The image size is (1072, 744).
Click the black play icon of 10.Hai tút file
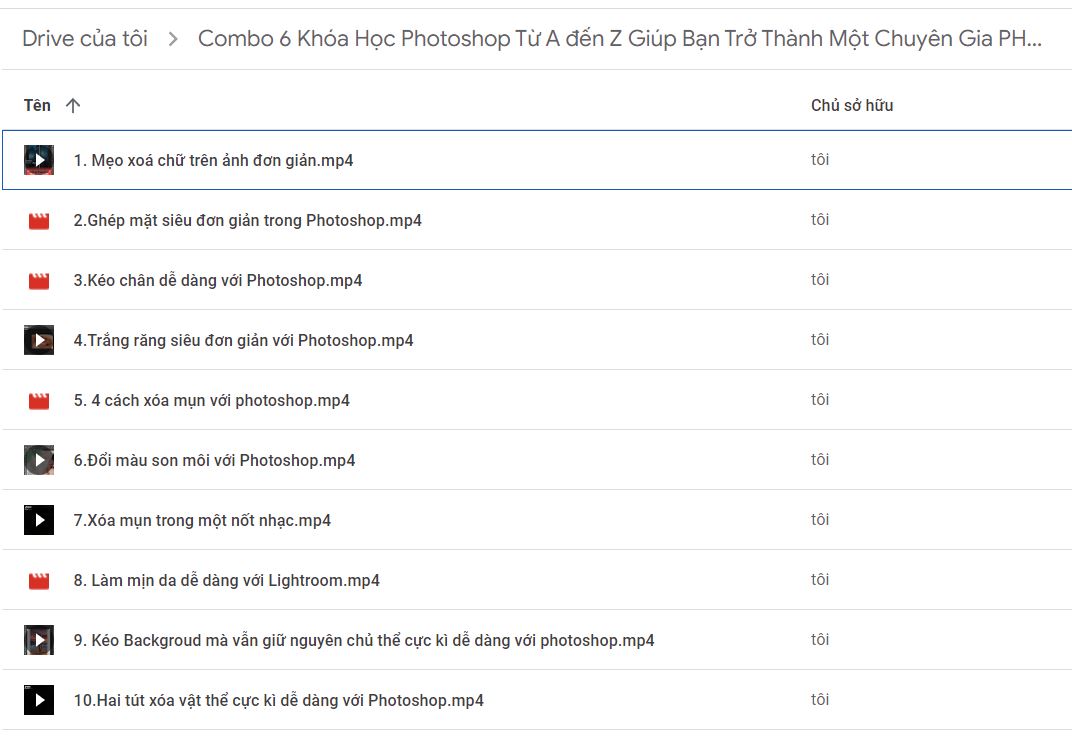pyautogui.click(x=39, y=700)
